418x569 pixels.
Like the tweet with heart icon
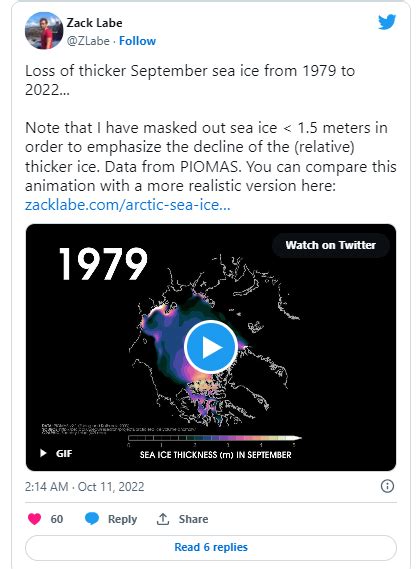pyautogui.click(x=34, y=519)
